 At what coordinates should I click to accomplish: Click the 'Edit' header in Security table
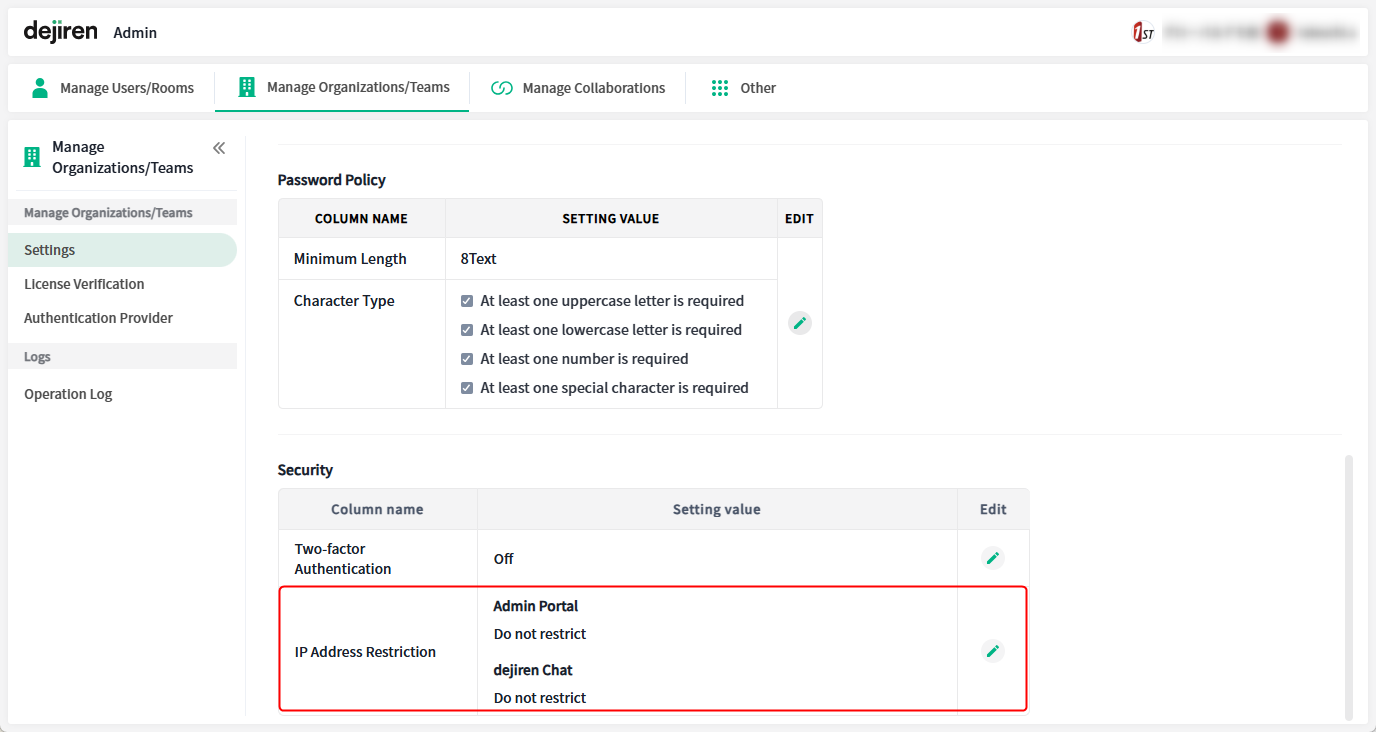pos(993,510)
